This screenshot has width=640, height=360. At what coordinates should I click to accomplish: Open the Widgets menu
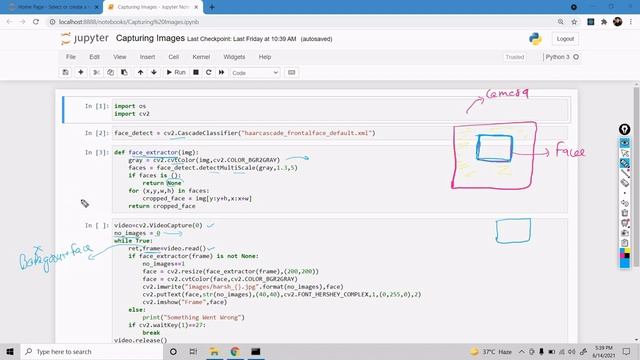coord(234,57)
